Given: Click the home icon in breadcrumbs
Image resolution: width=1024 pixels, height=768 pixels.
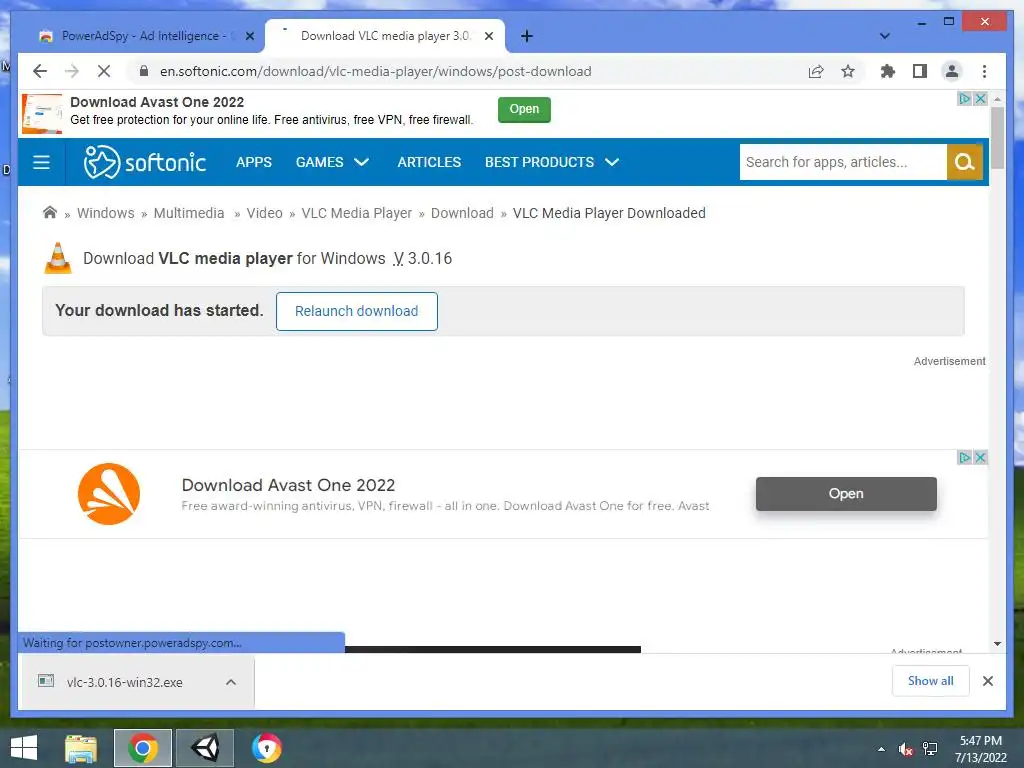Looking at the screenshot, I should [x=50, y=212].
